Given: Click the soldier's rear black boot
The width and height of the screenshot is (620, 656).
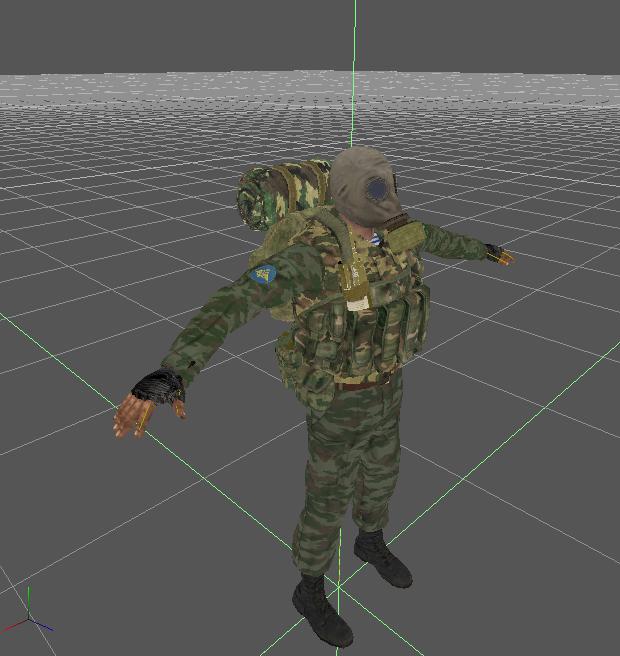Looking at the screenshot, I should [x=382, y=558].
